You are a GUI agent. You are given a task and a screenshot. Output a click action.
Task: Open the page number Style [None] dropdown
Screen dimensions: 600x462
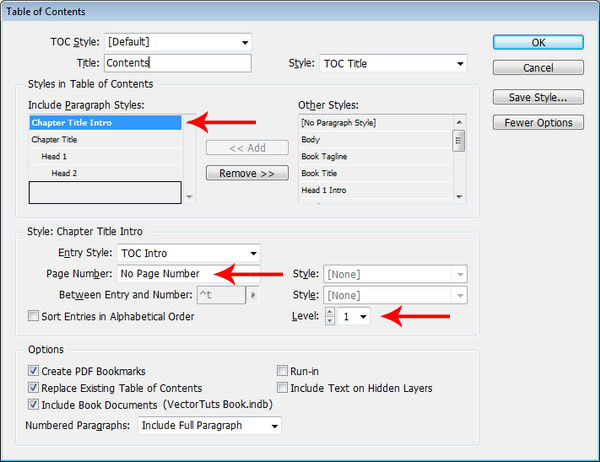395,274
